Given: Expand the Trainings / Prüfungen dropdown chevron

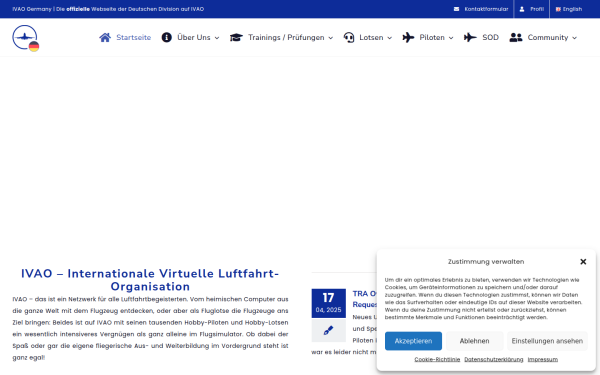Looking at the screenshot, I should 331,38.
